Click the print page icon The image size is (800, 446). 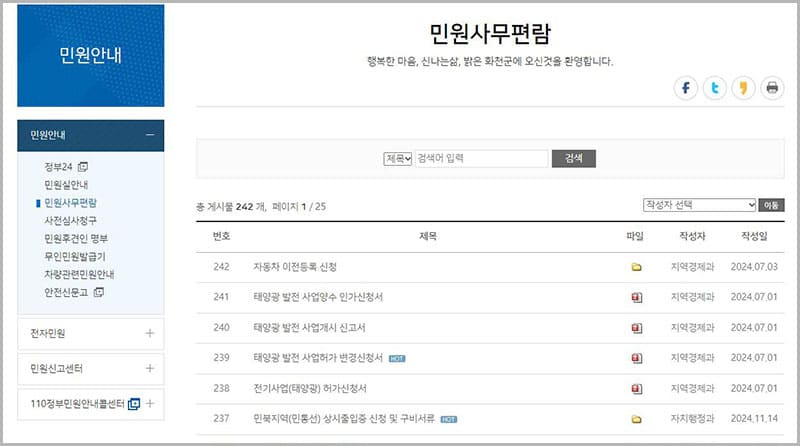click(771, 88)
